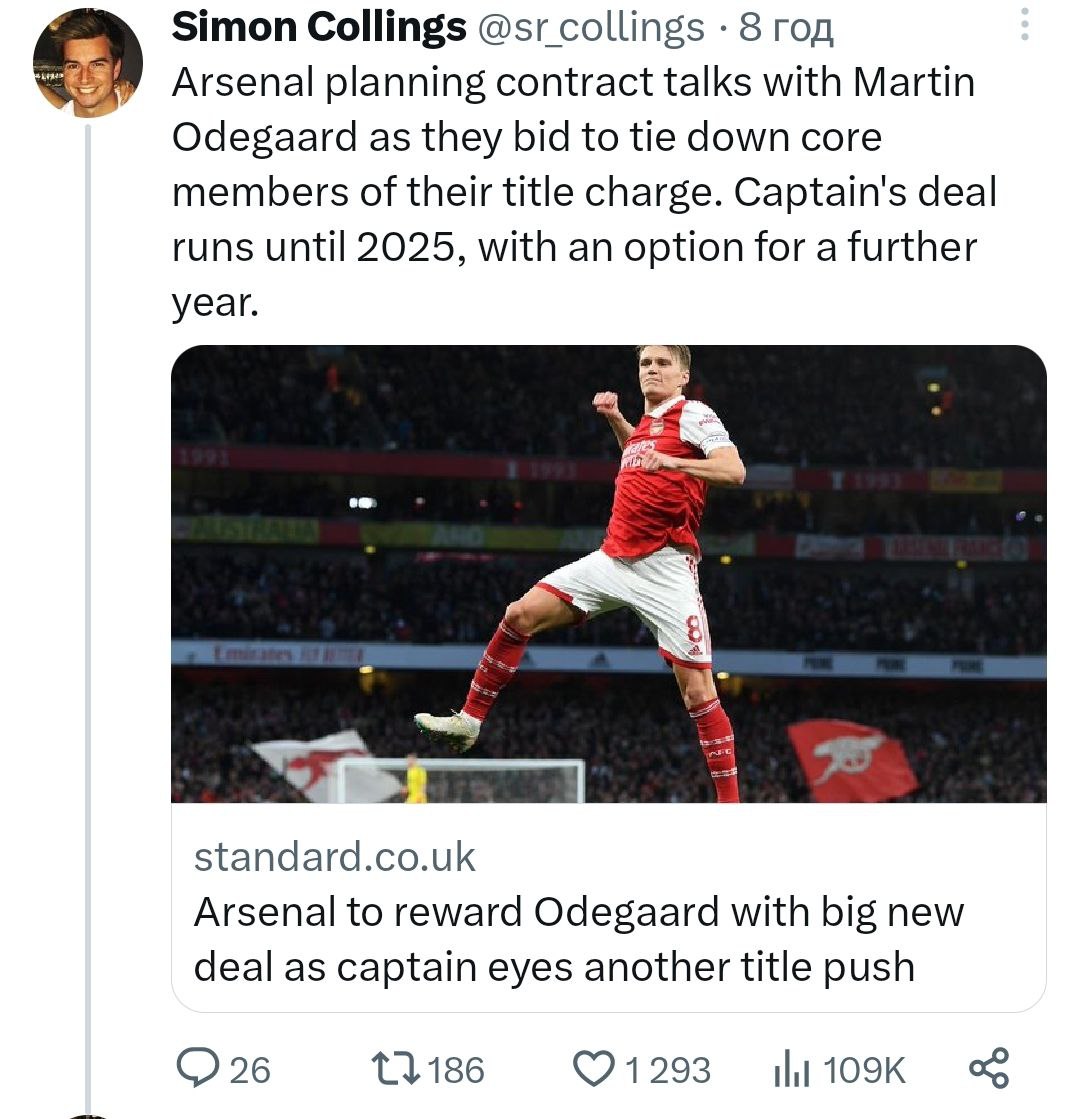Image resolution: width=1080 pixels, height=1119 pixels.
Task: Open the three-dot more options menu
Action: click(x=1023, y=26)
